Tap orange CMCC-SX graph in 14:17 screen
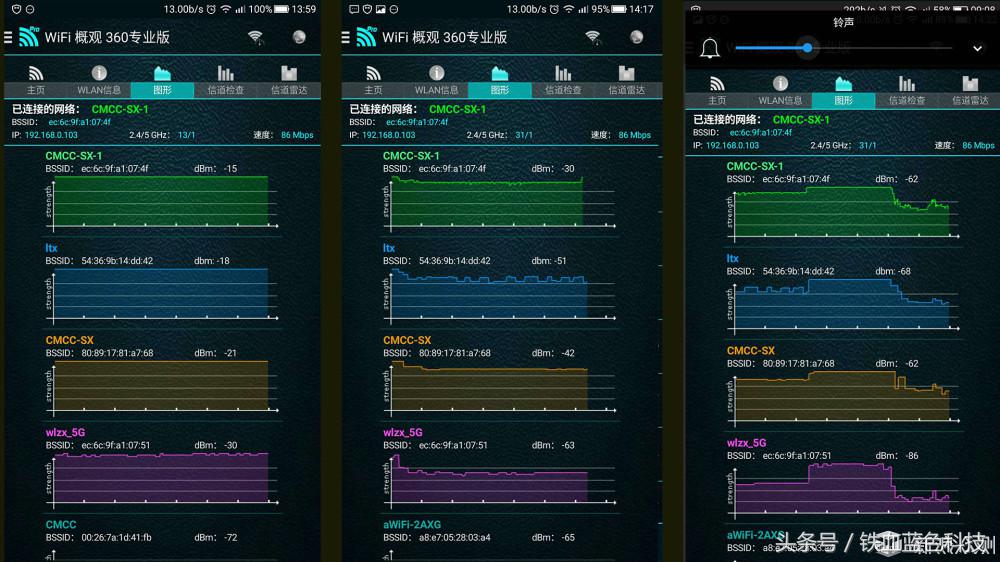 pos(499,387)
